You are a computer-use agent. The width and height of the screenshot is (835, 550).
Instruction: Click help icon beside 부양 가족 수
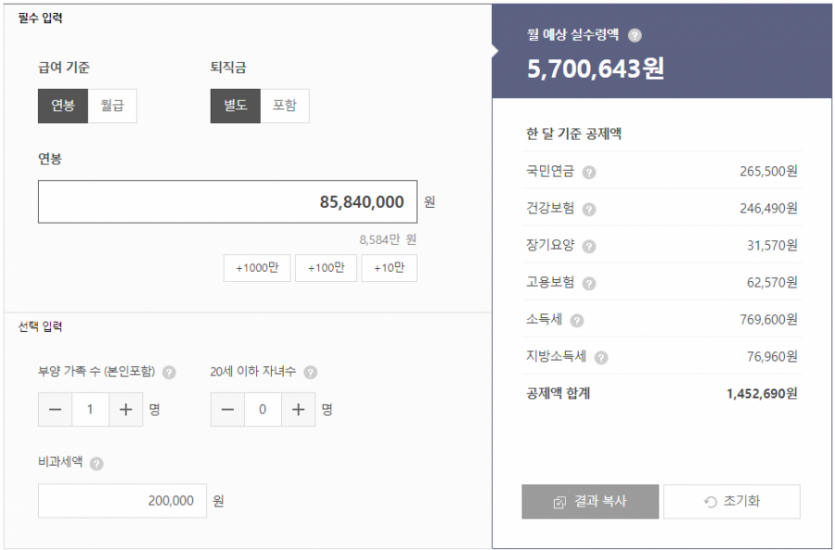[169, 373]
